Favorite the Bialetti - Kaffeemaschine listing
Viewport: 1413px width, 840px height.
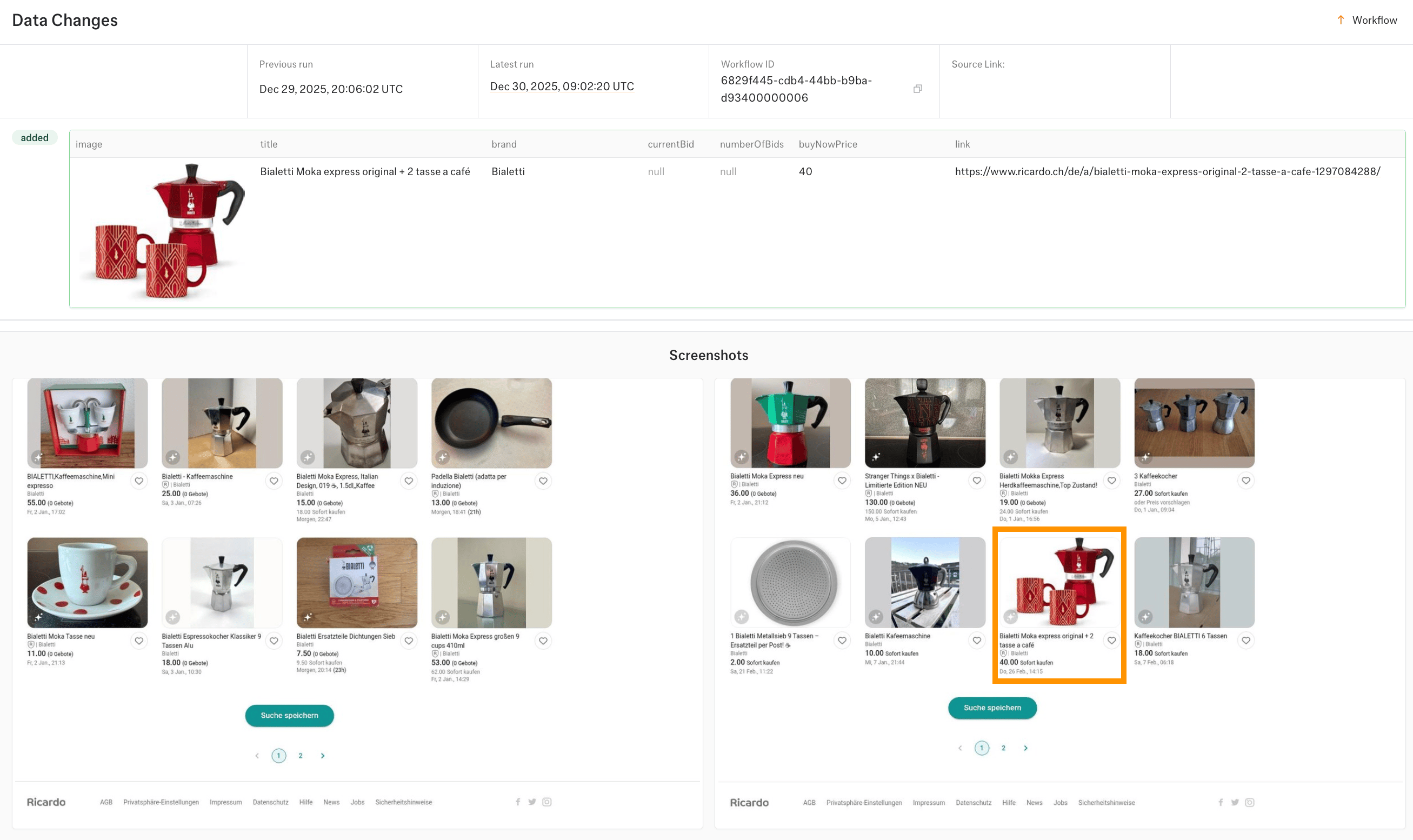[274, 481]
